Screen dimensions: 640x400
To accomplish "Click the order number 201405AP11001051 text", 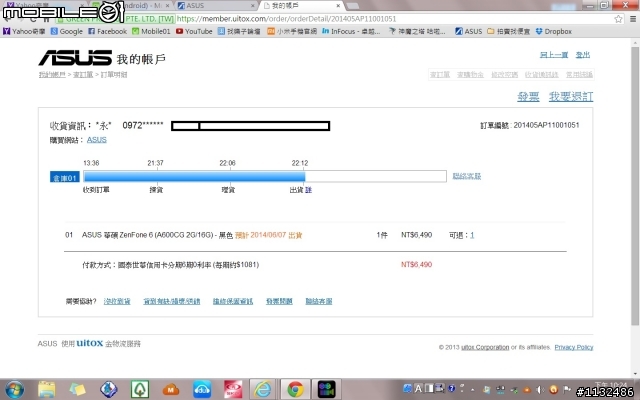I will 546,125.
